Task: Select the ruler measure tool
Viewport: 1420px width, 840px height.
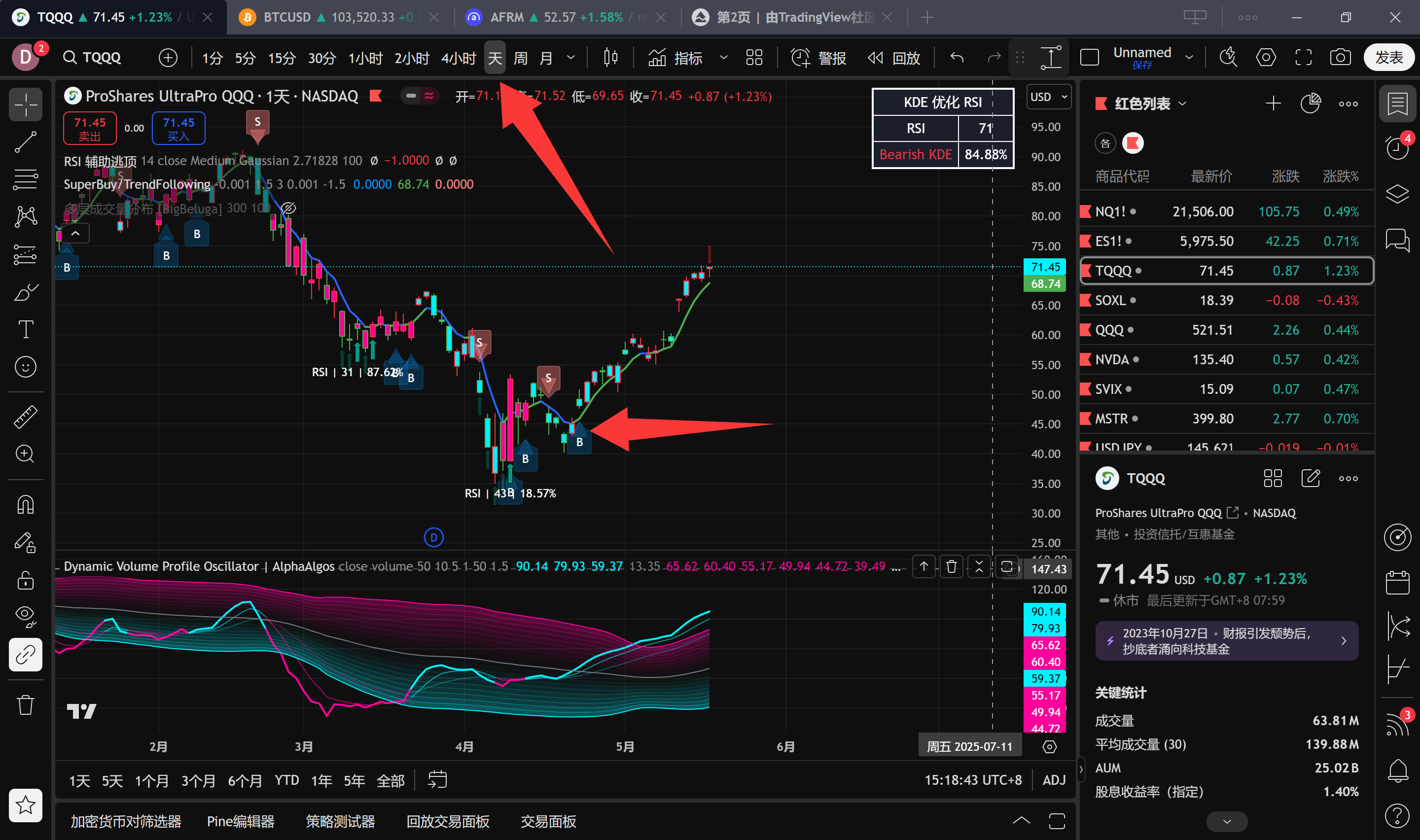Action: 26,417
